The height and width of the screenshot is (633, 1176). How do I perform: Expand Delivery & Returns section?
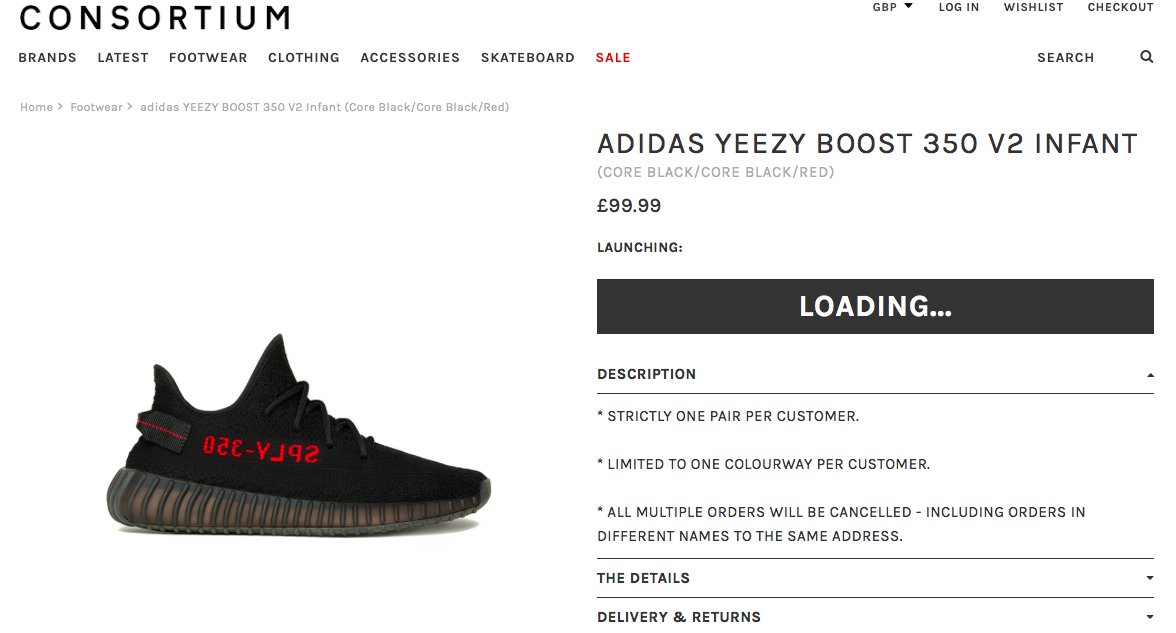[875, 616]
